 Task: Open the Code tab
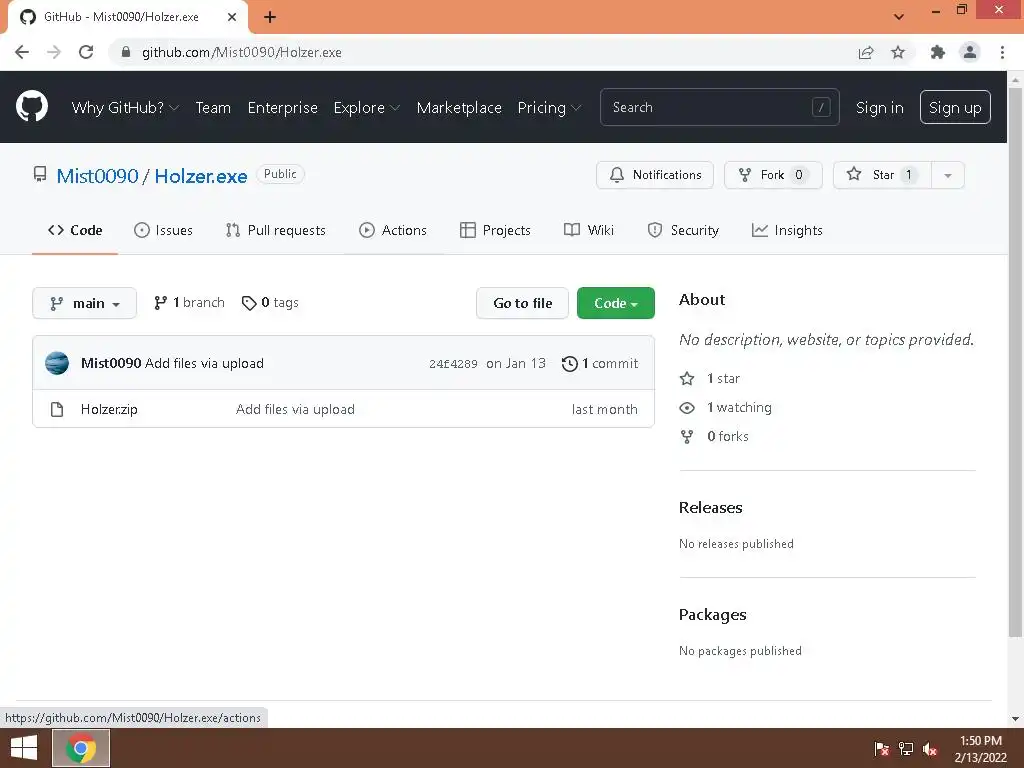point(75,231)
